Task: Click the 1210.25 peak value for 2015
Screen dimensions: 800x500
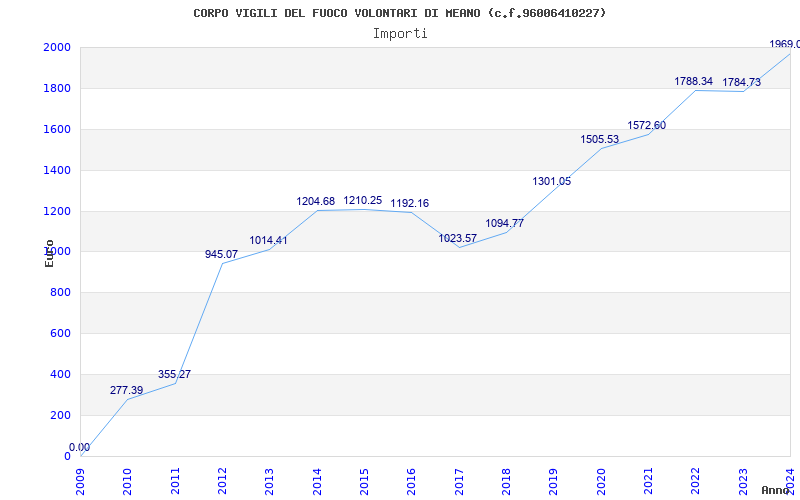Action: tap(363, 200)
